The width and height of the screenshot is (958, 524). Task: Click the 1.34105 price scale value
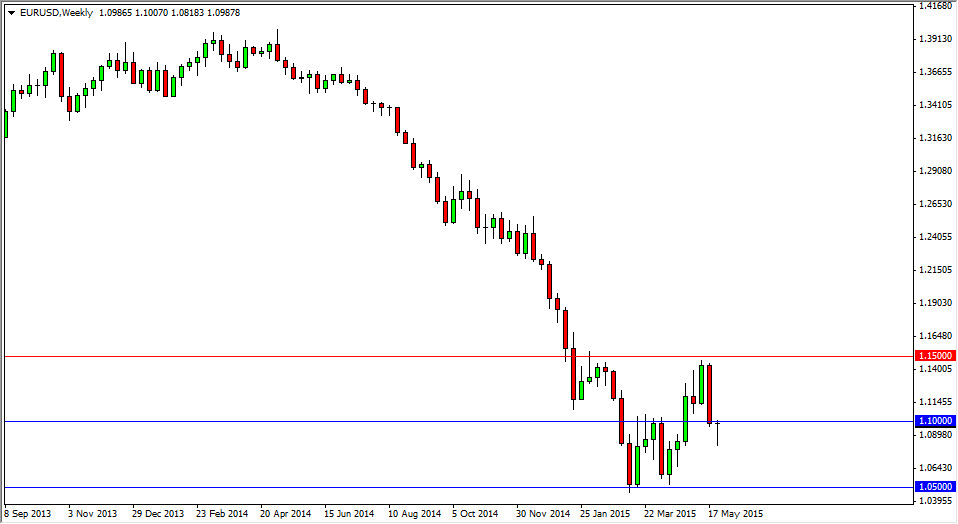click(x=935, y=105)
